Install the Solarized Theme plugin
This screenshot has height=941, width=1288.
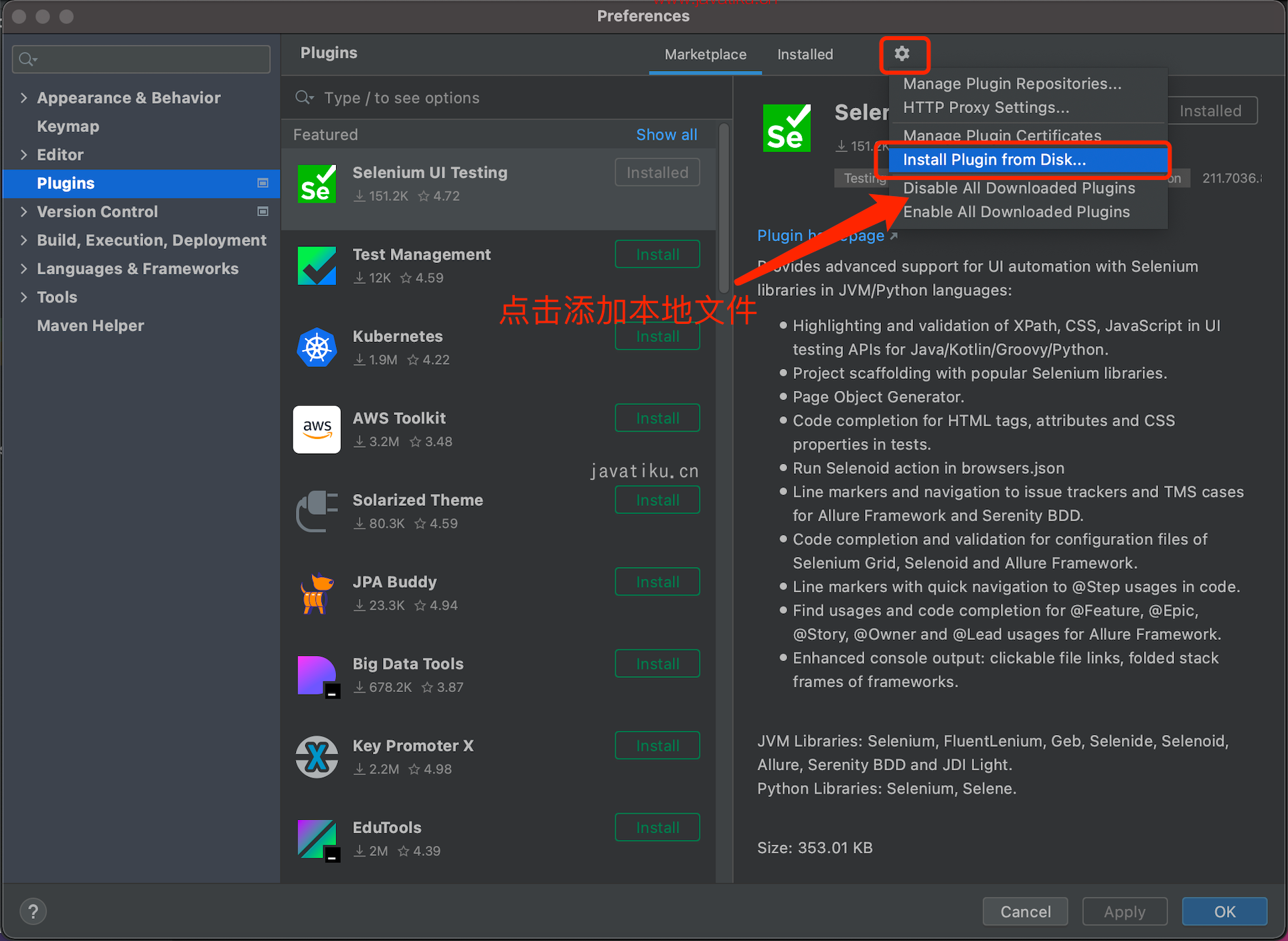(x=657, y=500)
